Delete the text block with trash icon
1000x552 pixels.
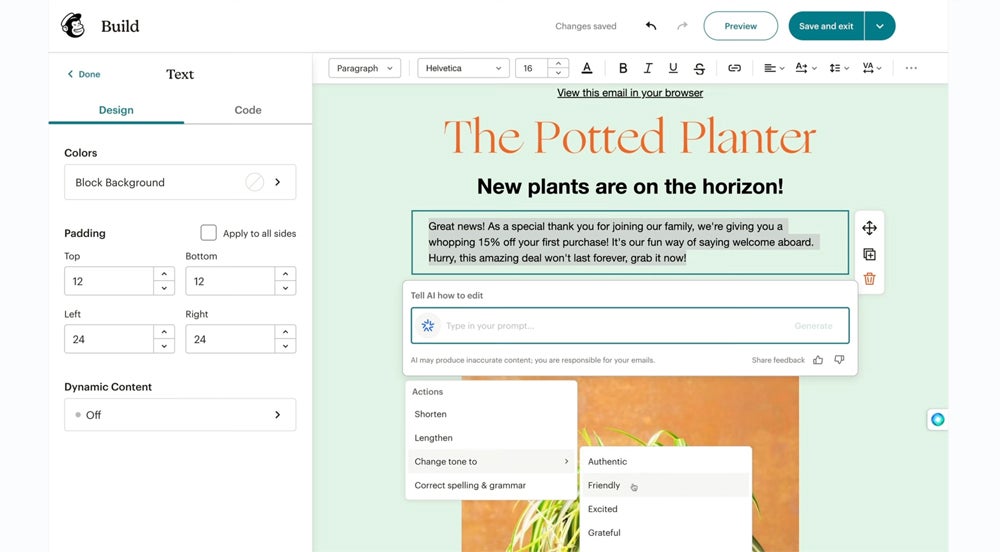click(x=869, y=279)
